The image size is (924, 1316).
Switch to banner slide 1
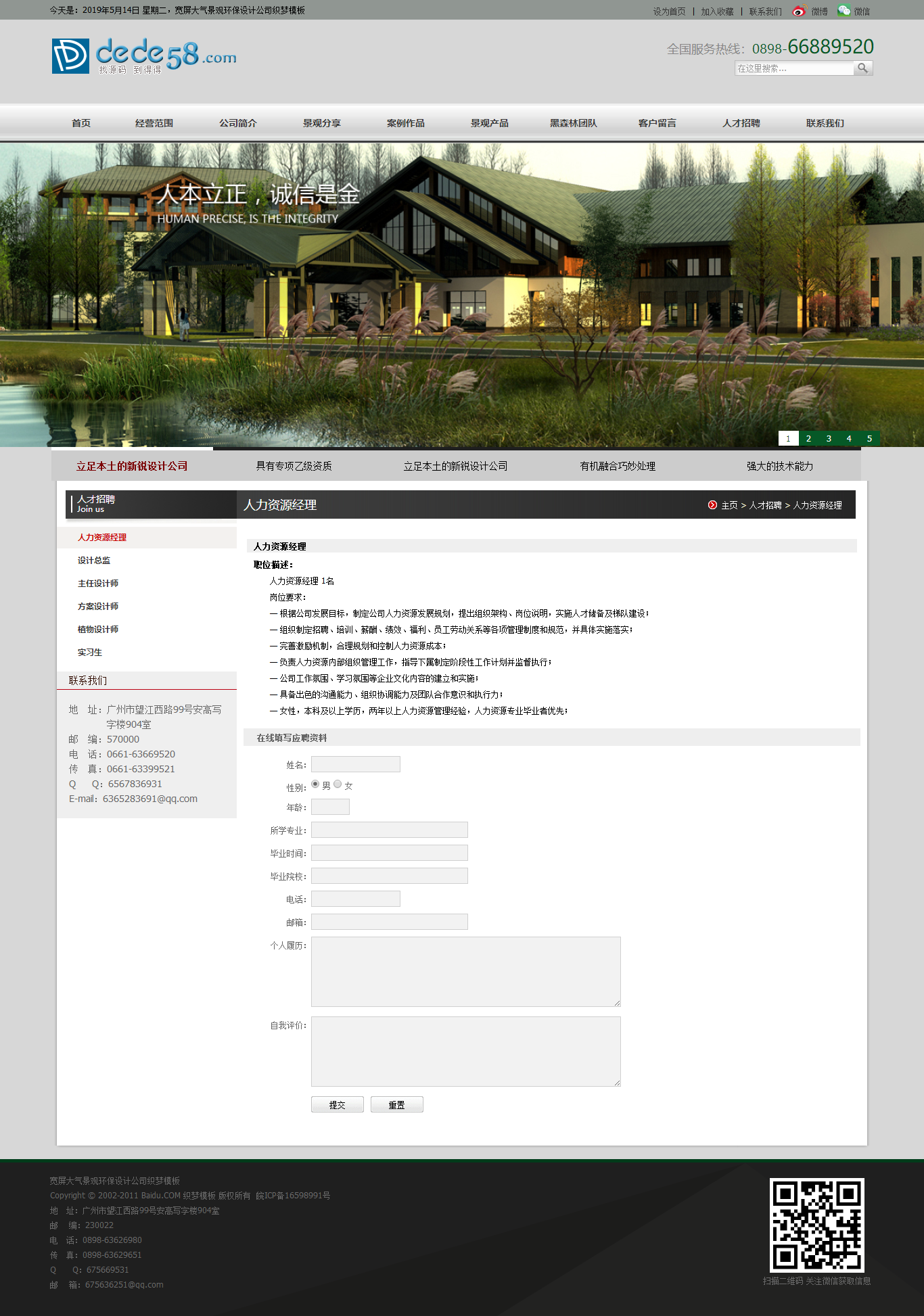coord(788,438)
